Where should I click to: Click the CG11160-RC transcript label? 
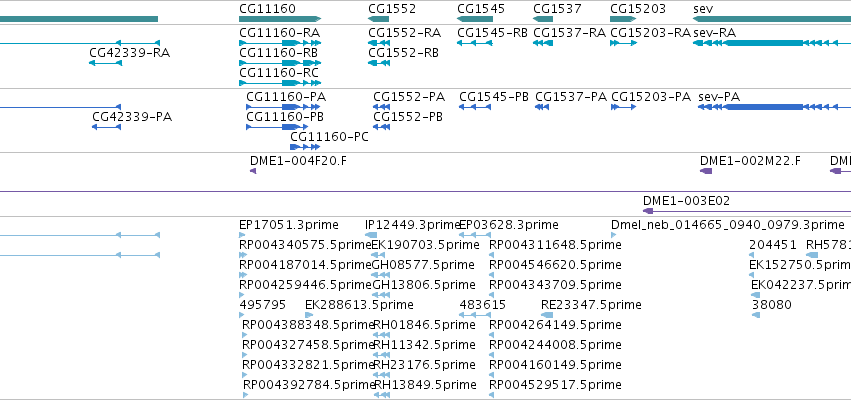coord(279,73)
